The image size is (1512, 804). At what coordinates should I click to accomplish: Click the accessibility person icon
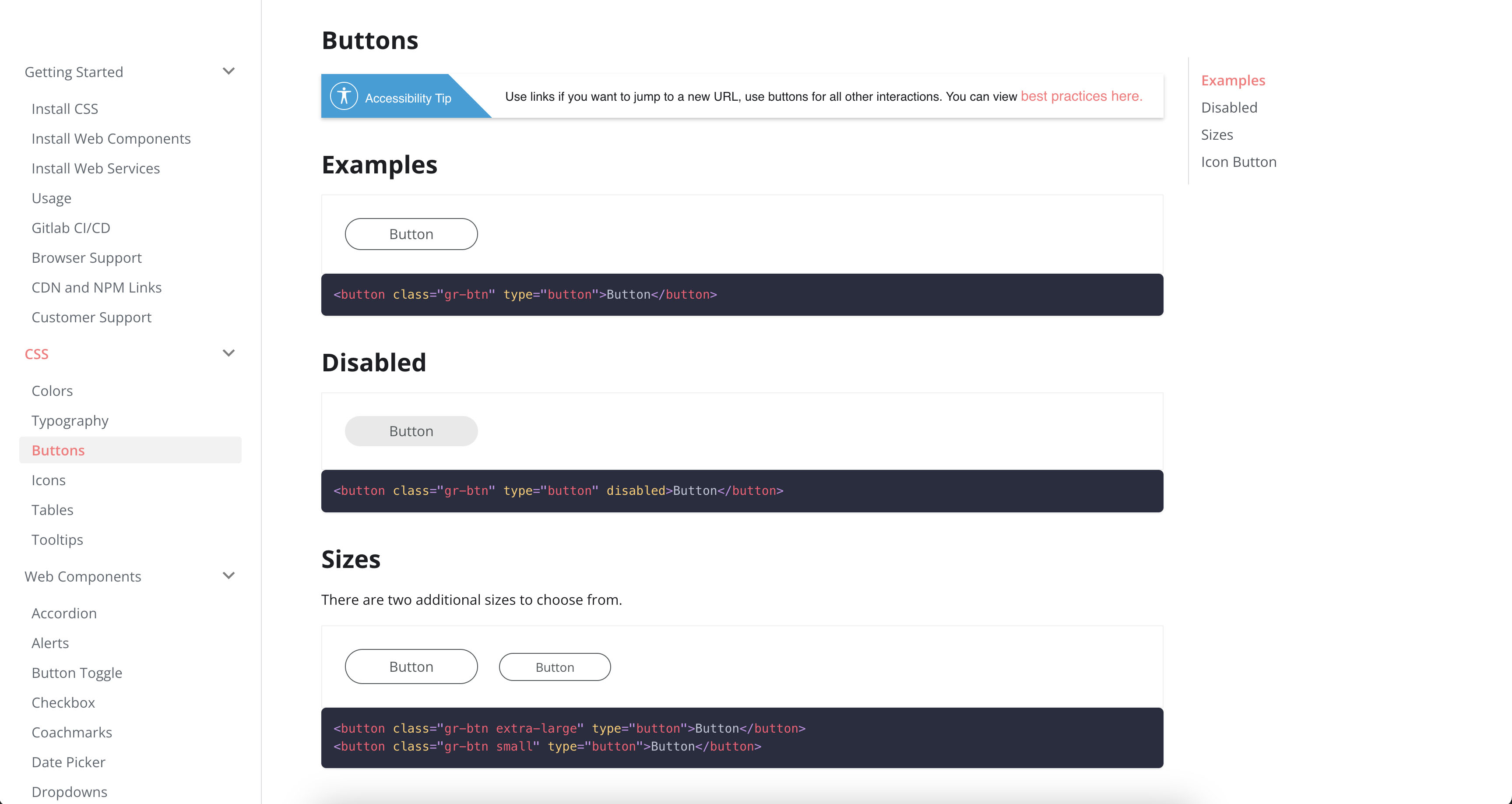click(x=344, y=96)
